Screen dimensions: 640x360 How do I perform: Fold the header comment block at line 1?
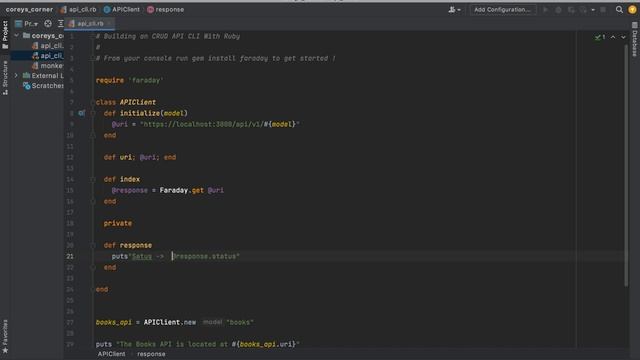(93, 36)
